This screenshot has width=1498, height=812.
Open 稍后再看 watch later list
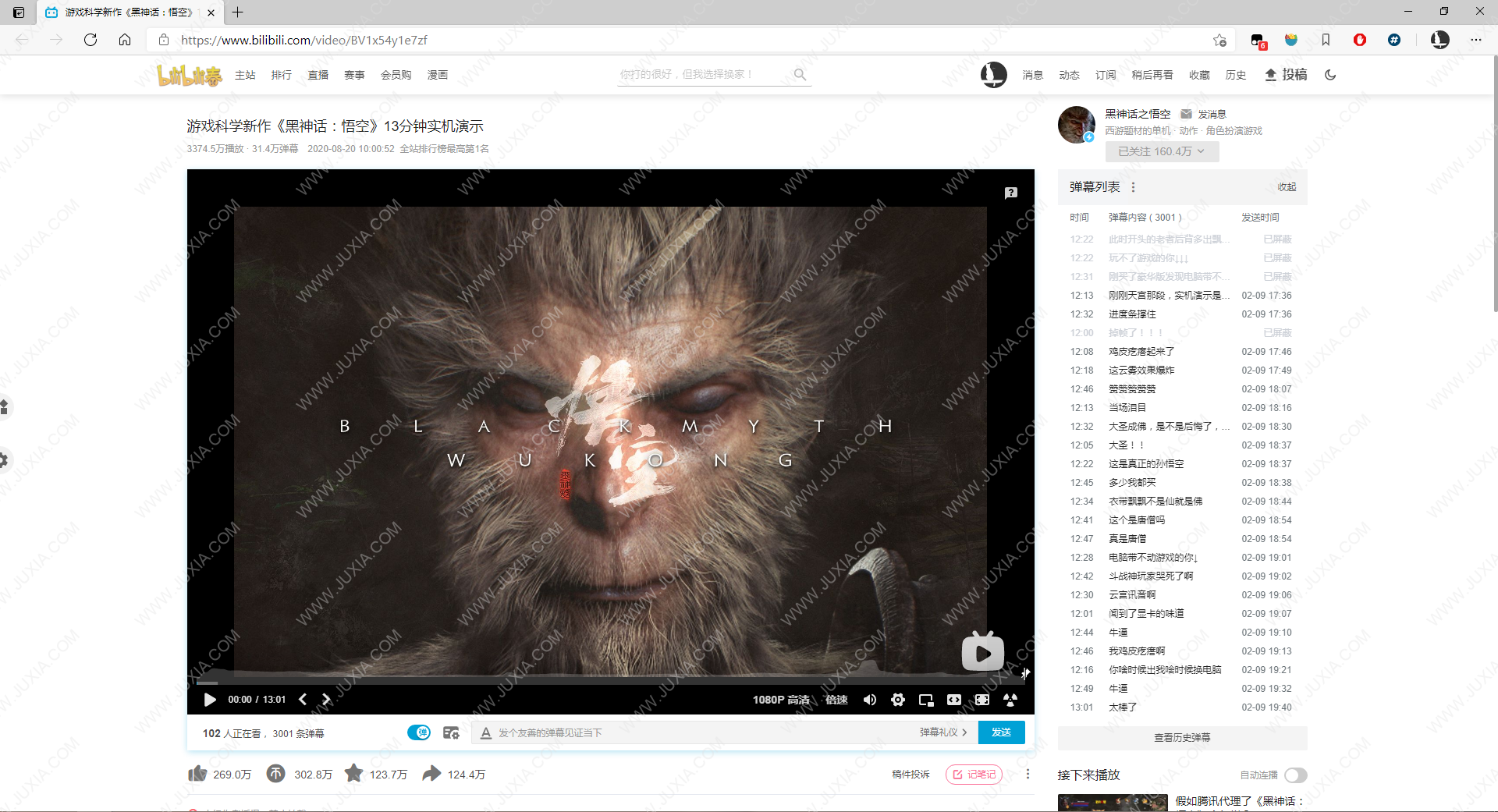click(1152, 75)
